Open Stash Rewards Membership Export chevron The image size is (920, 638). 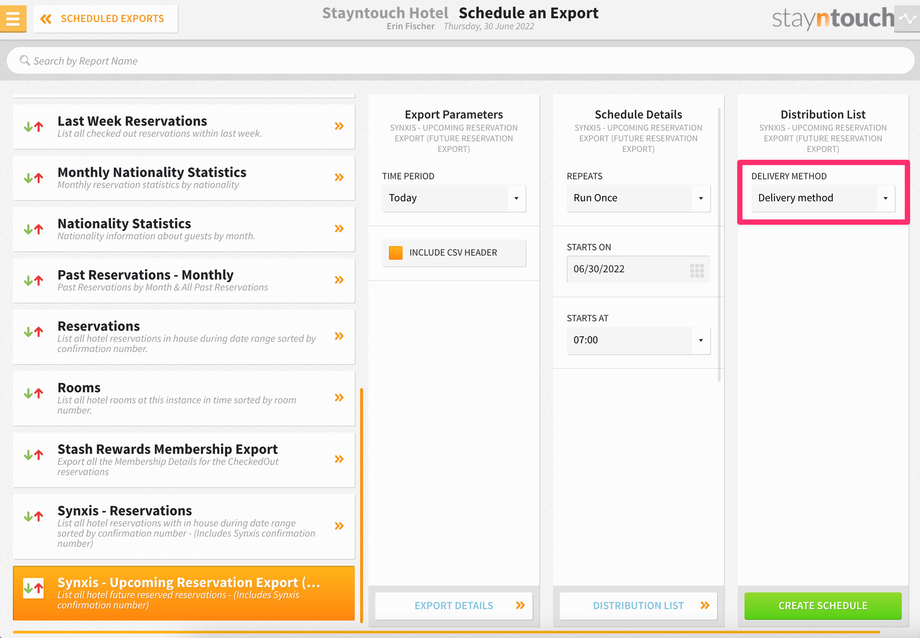(x=339, y=459)
